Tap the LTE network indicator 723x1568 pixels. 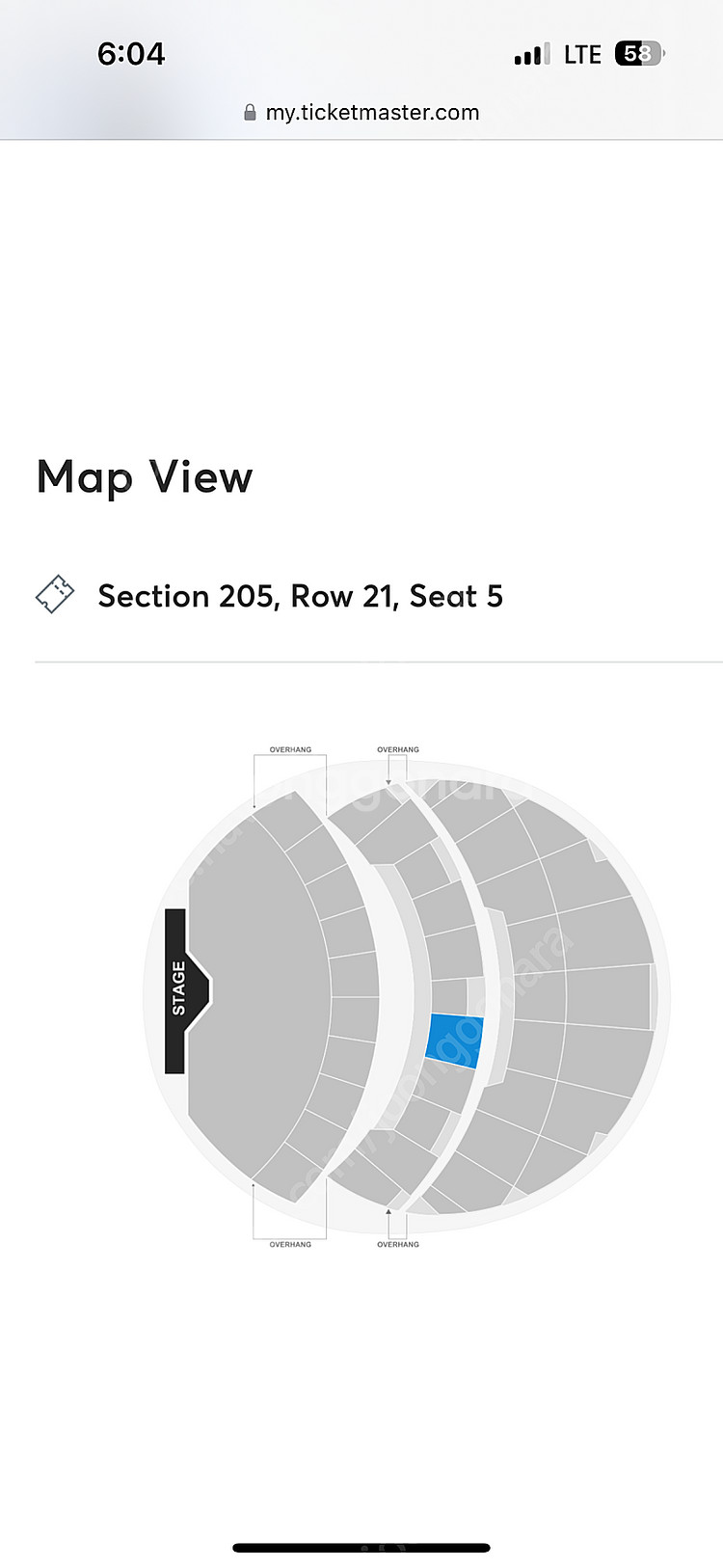(582, 54)
